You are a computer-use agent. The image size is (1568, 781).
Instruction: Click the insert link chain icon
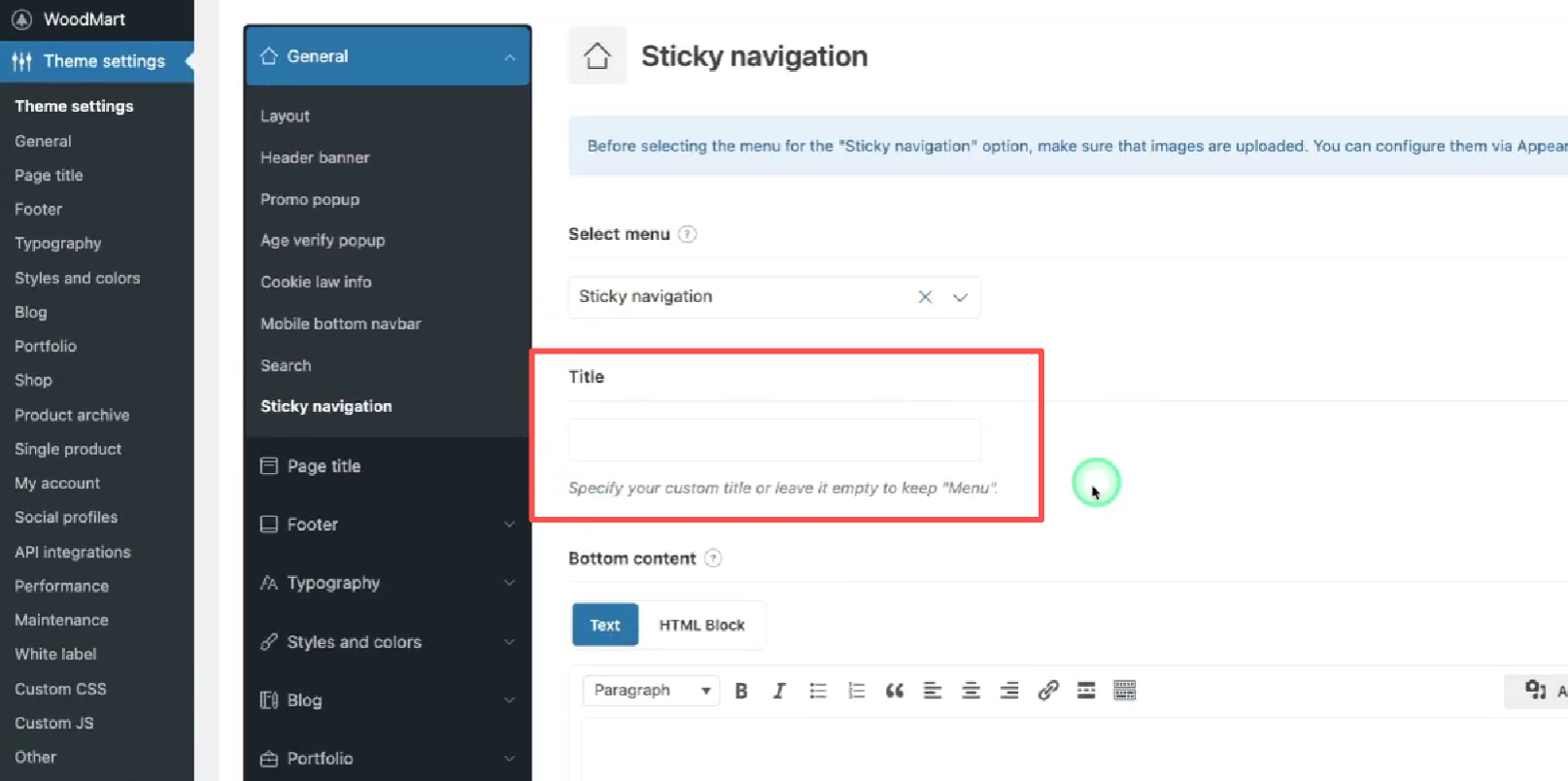point(1047,691)
